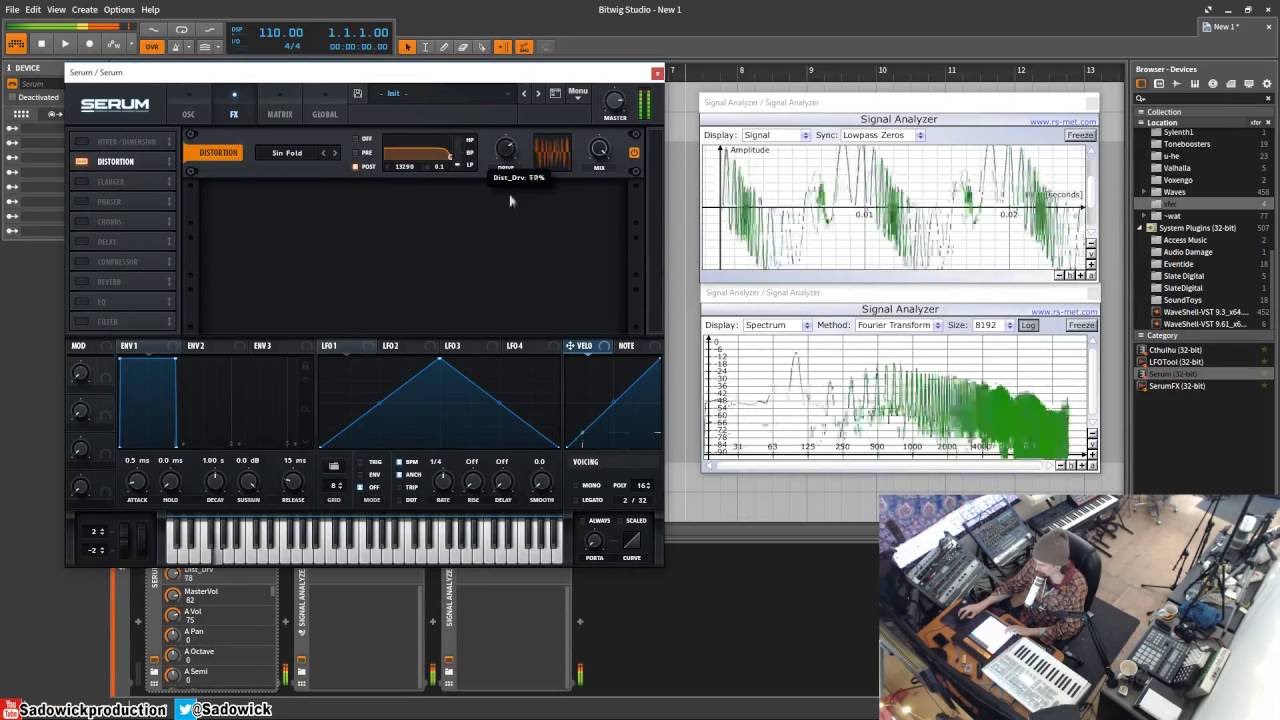Toggle the loop connector icon in transport
The height and width of the screenshot is (720, 1280).
(x=181, y=30)
